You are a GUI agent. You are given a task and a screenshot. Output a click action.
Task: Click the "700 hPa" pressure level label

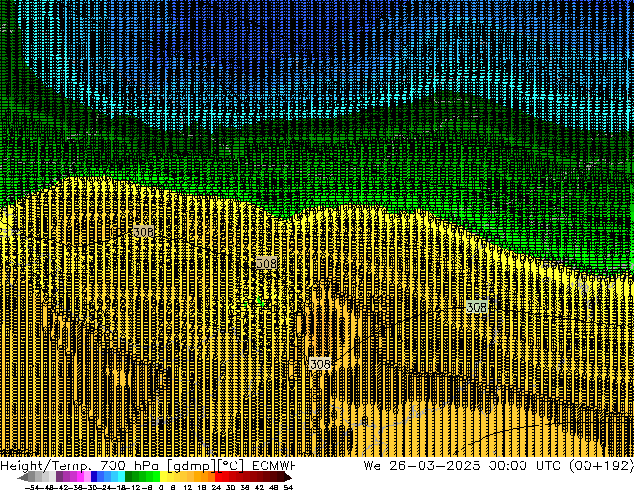click(129, 466)
